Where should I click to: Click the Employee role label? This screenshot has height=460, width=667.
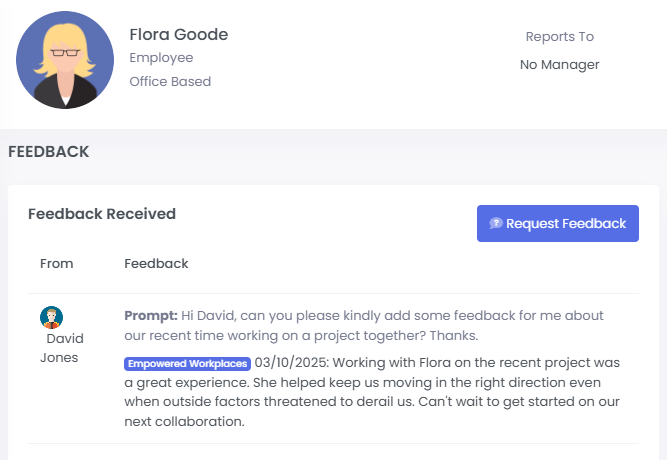tap(161, 58)
